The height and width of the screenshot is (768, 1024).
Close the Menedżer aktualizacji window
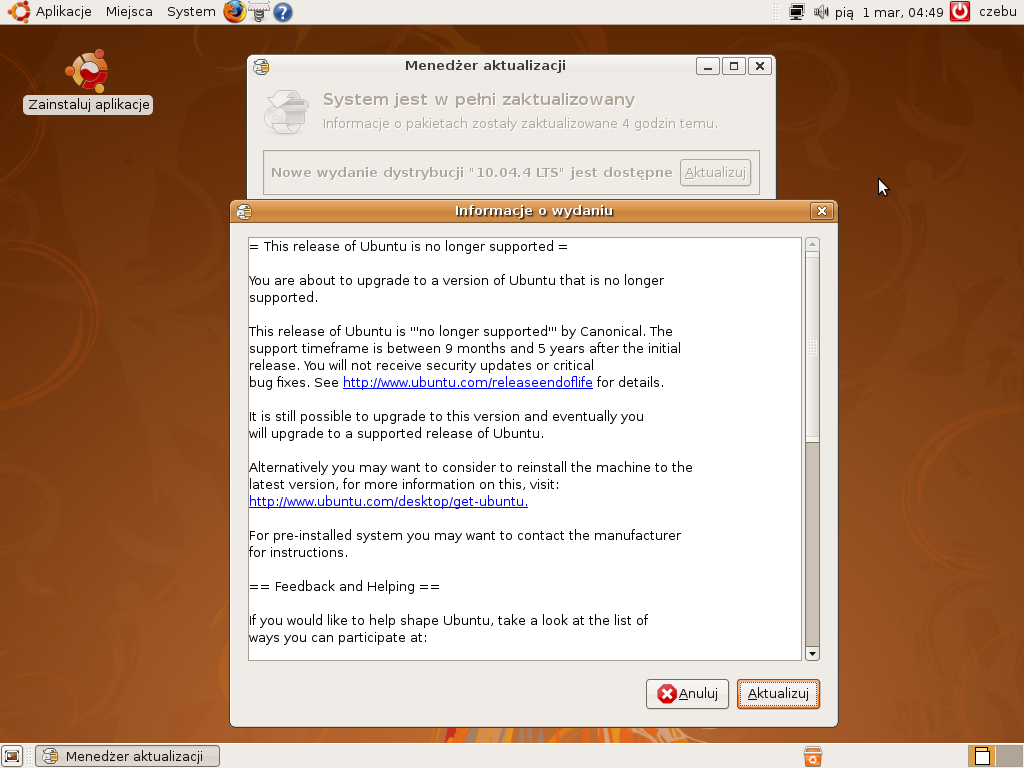(x=760, y=66)
